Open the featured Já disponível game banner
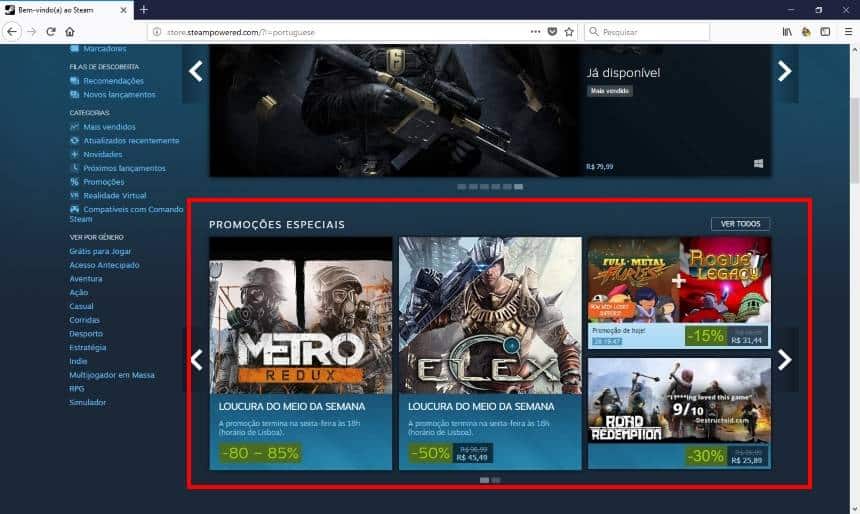This screenshot has height=514, width=860. pyautogui.click(x=490, y=111)
